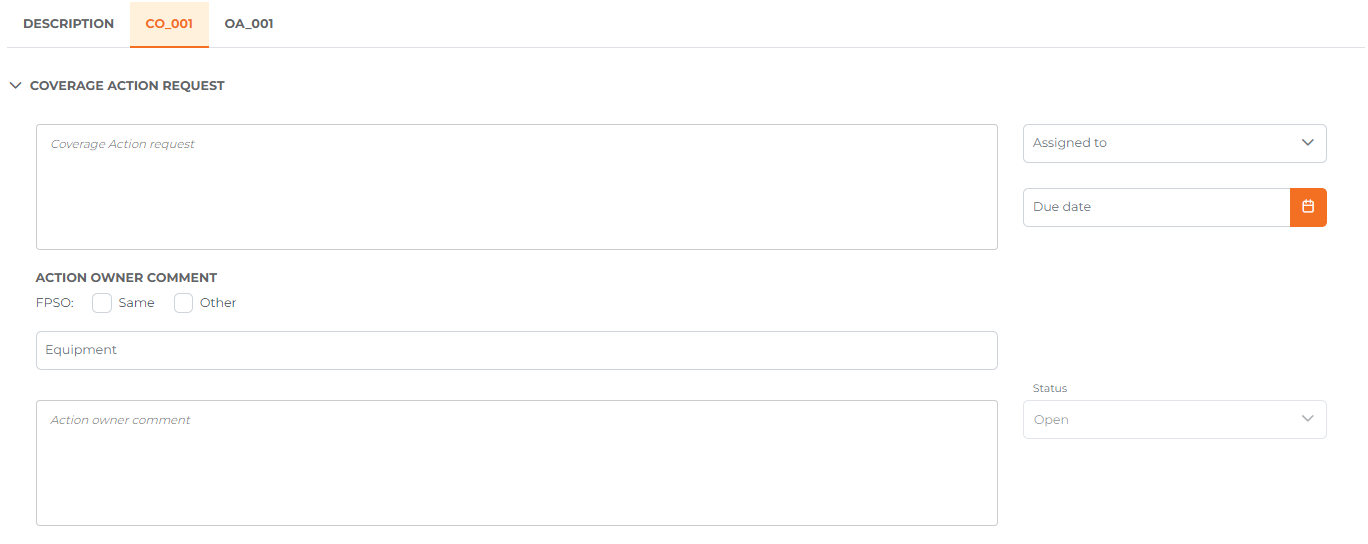Screen dimensions: 1368x544
Task: Click into the Equipment input field
Action: [517, 350]
